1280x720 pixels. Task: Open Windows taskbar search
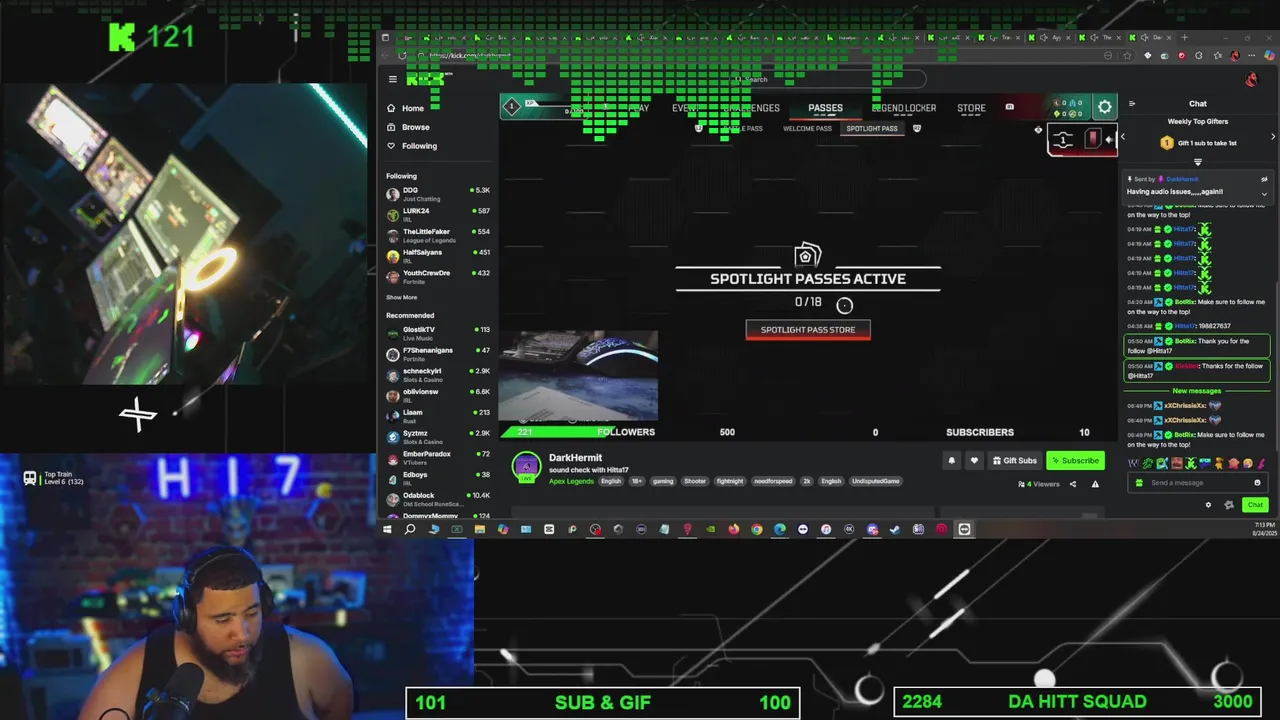tap(410, 529)
